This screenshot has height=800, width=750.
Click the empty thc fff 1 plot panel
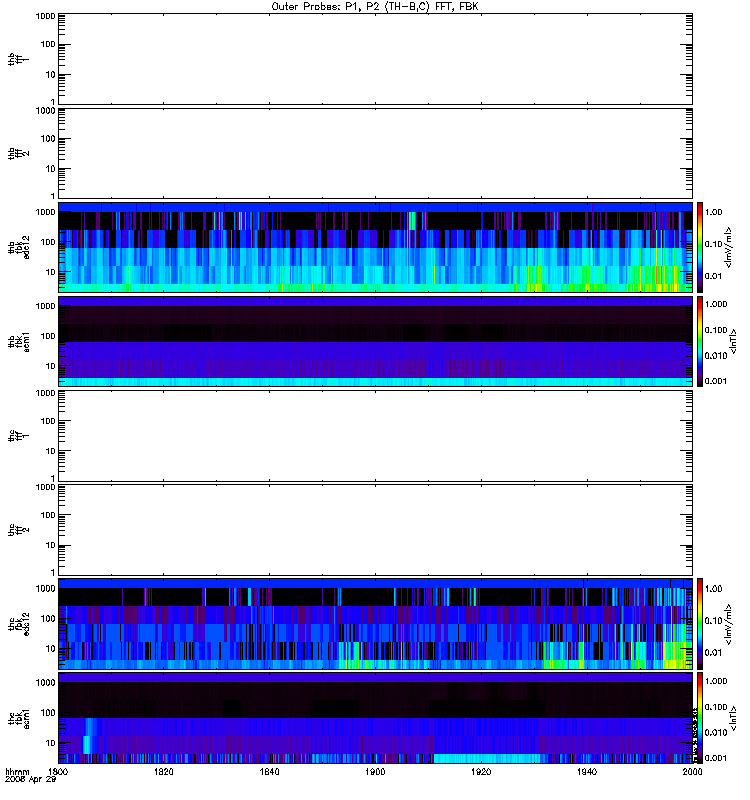[375, 436]
